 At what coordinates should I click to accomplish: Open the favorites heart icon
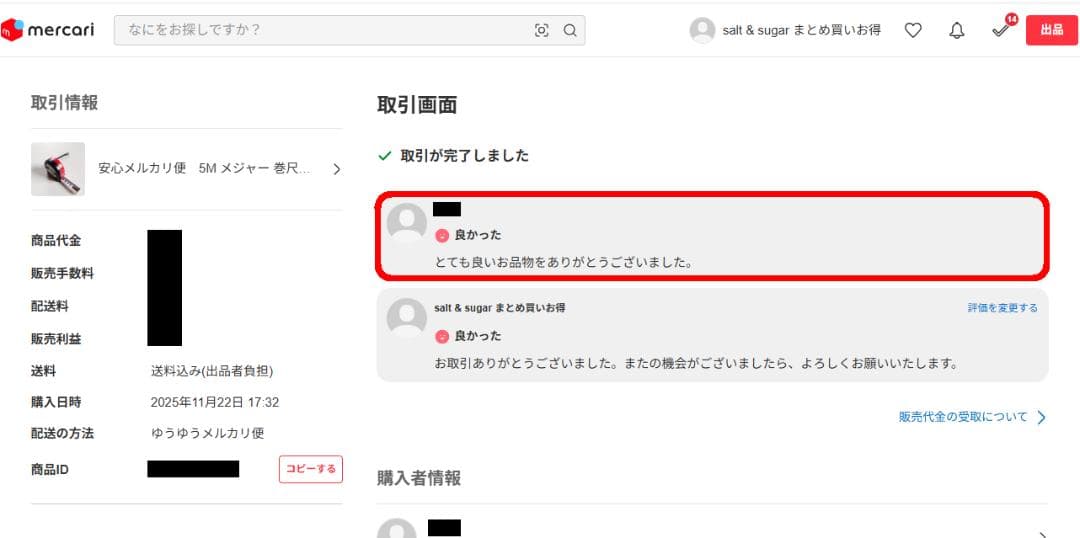coord(913,30)
